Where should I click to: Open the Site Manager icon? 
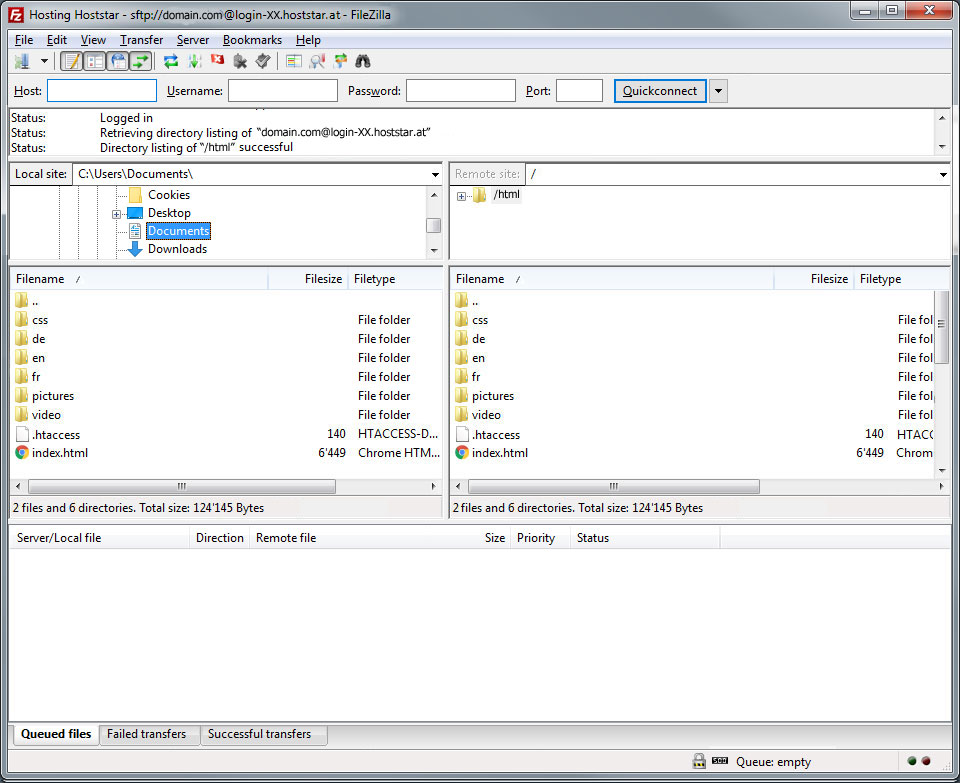click(x=23, y=61)
